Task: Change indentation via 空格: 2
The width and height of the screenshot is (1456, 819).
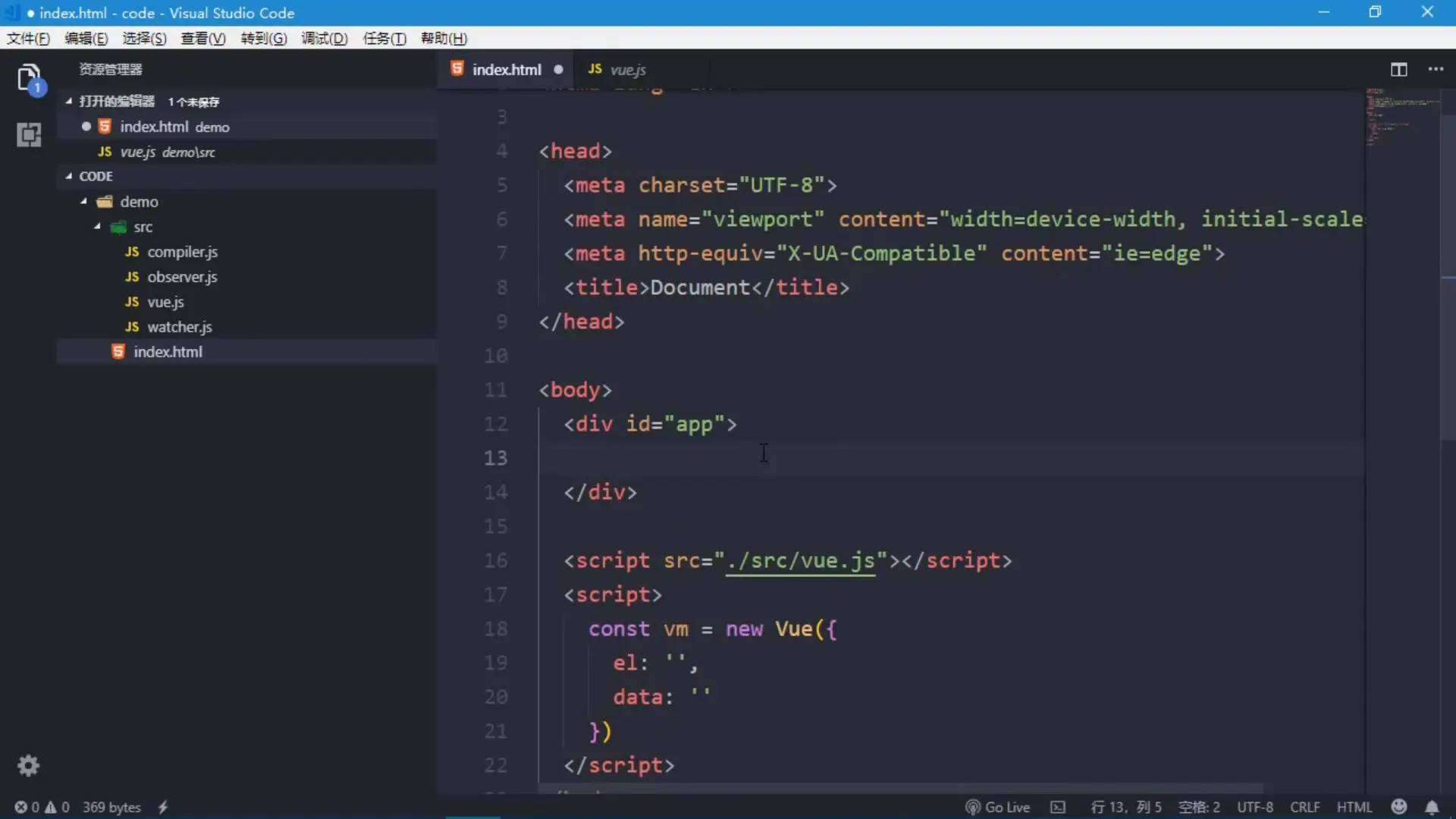Action: [1199, 807]
